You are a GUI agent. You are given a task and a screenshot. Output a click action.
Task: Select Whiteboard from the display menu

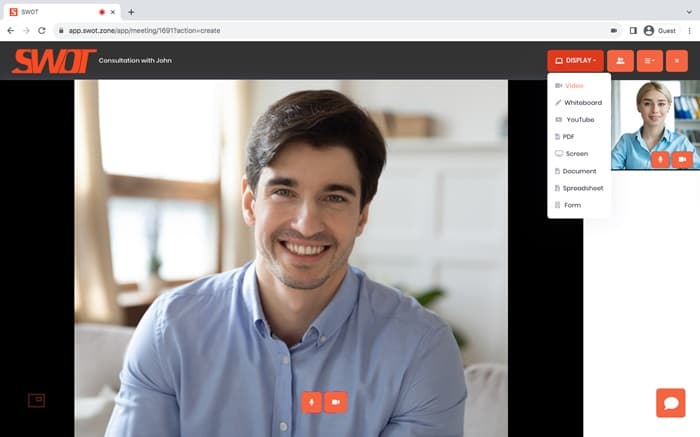582,103
